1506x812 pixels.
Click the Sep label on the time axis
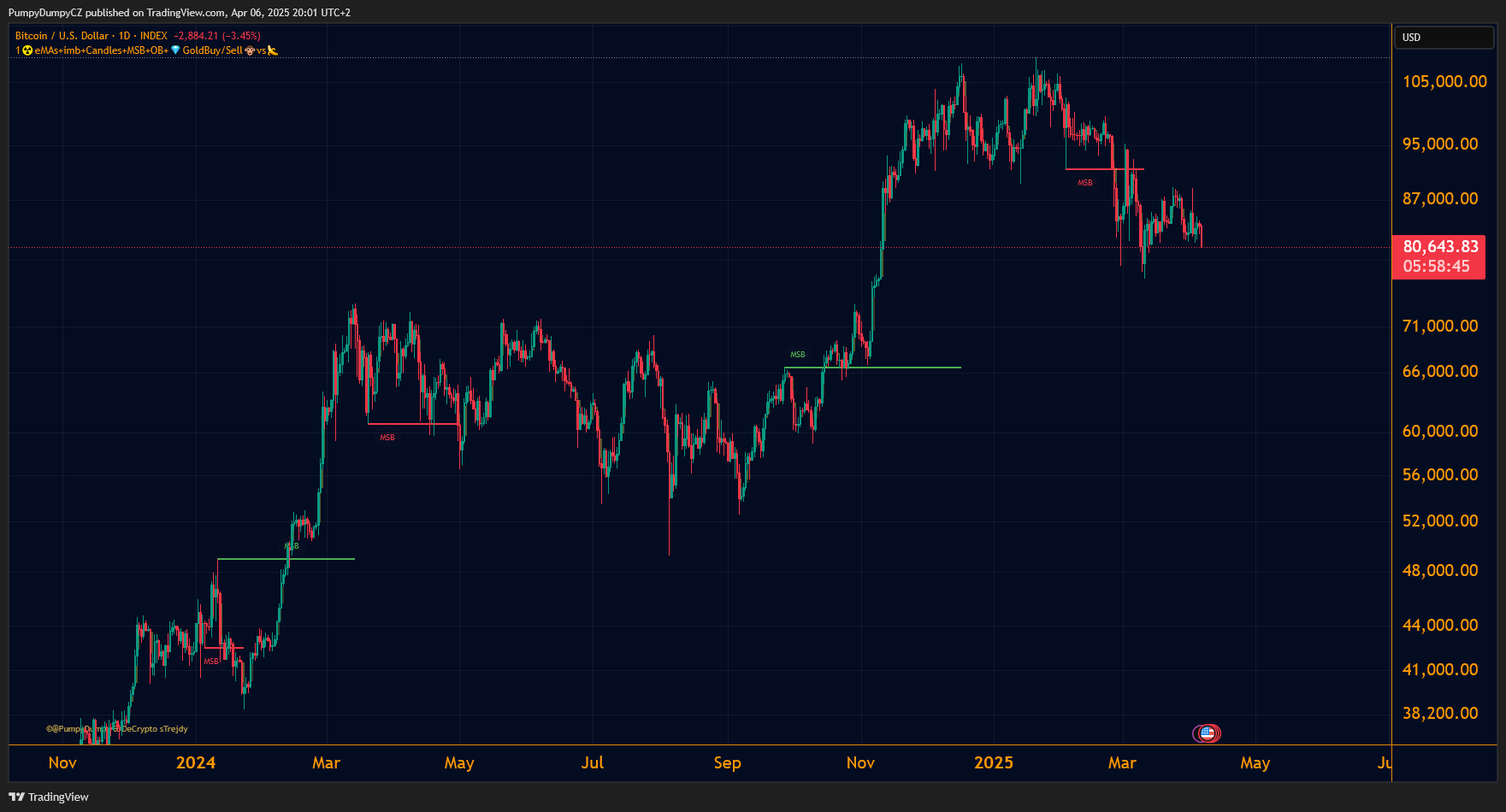point(728,762)
